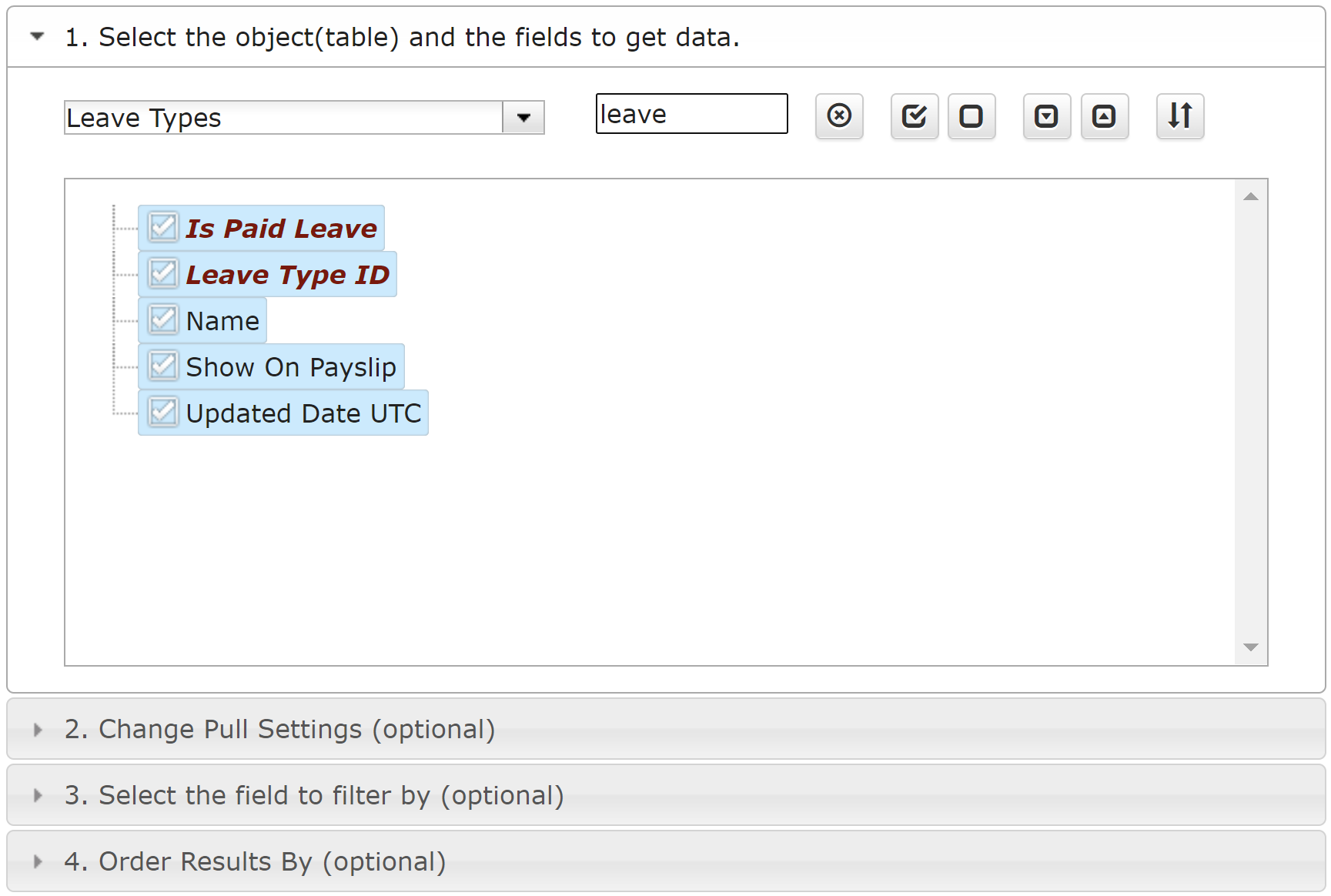Sort fields with up-down arrows icon
The image size is (1331, 896).
click(x=1180, y=116)
